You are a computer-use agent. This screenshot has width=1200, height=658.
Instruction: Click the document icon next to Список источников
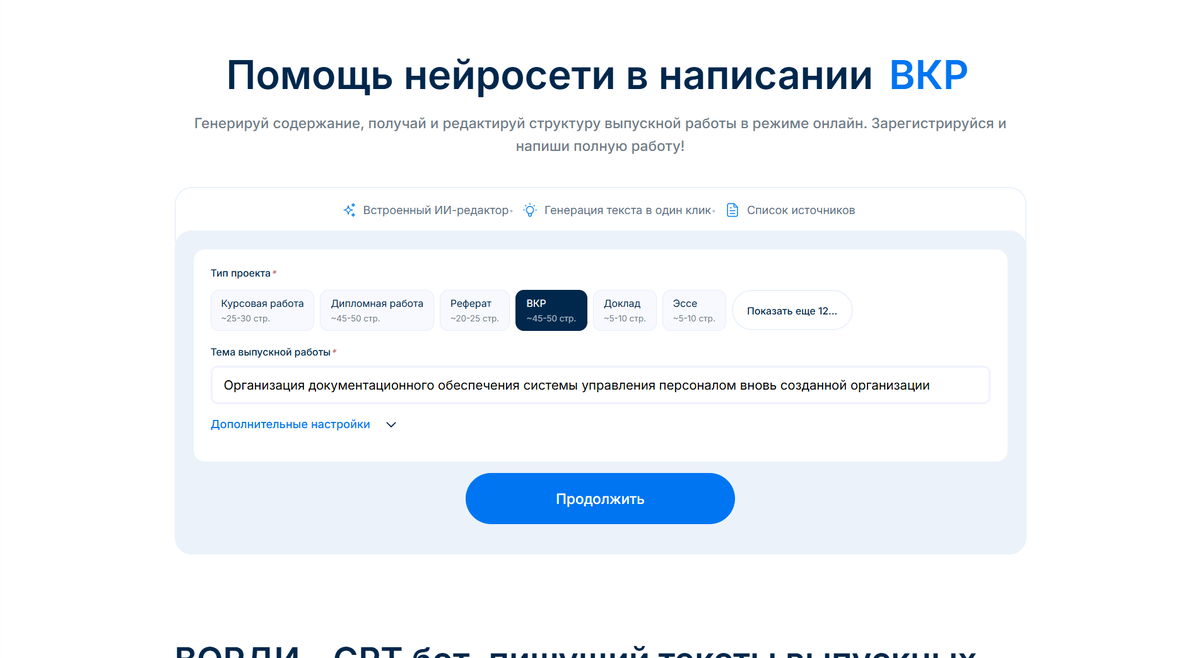click(x=733, y=210)
